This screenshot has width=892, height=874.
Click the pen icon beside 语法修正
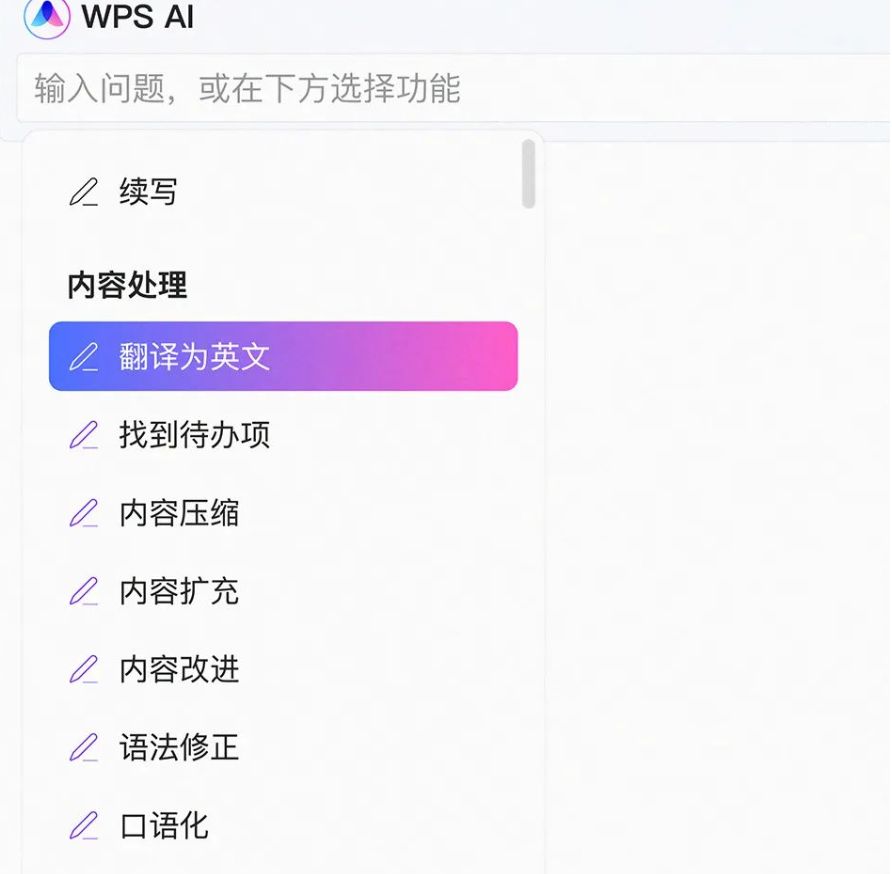point(84,747)
